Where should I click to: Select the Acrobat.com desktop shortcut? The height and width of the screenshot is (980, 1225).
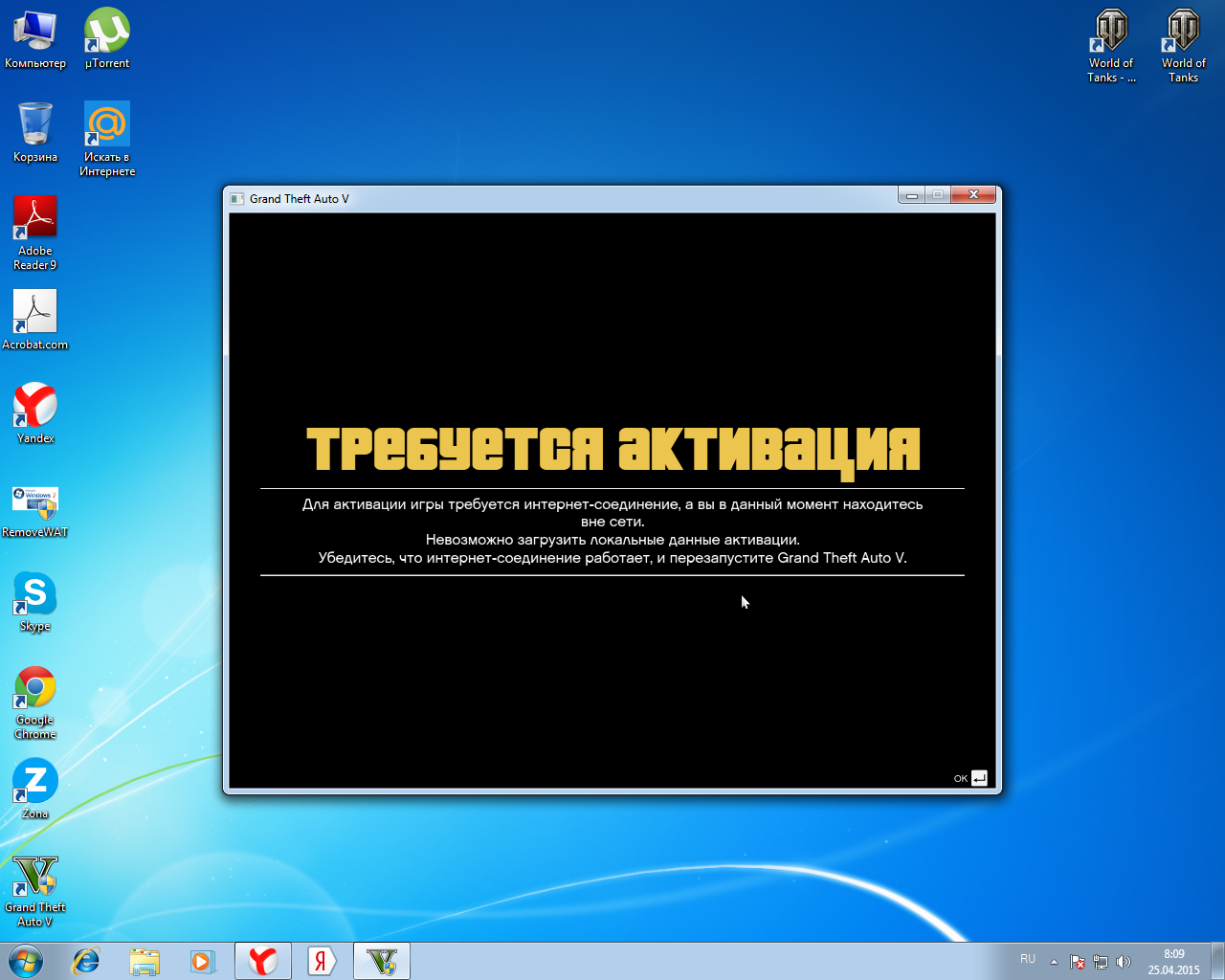point(35,321)
